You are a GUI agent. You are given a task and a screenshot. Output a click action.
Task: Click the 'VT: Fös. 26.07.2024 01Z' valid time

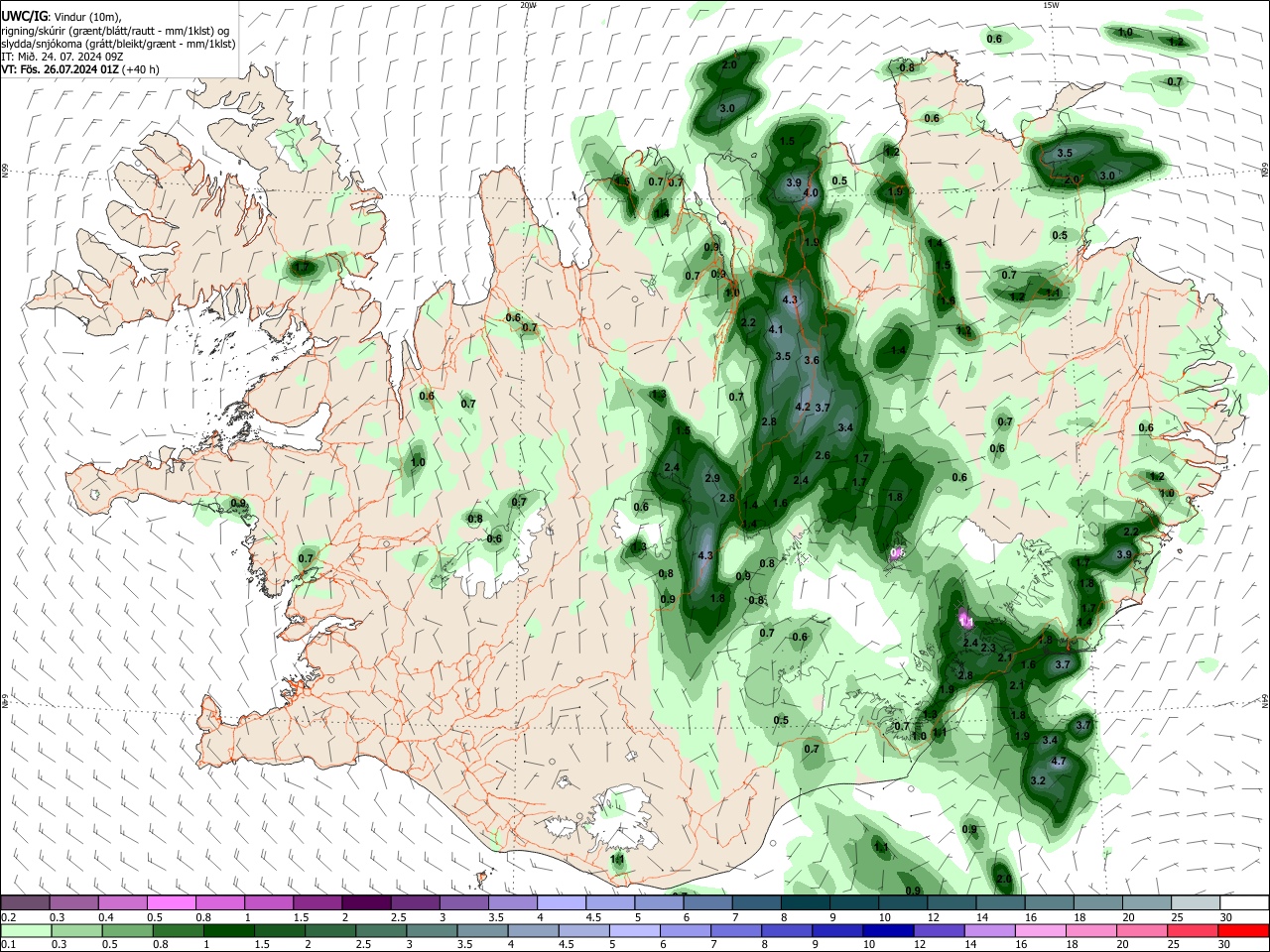tap(61, 69)
